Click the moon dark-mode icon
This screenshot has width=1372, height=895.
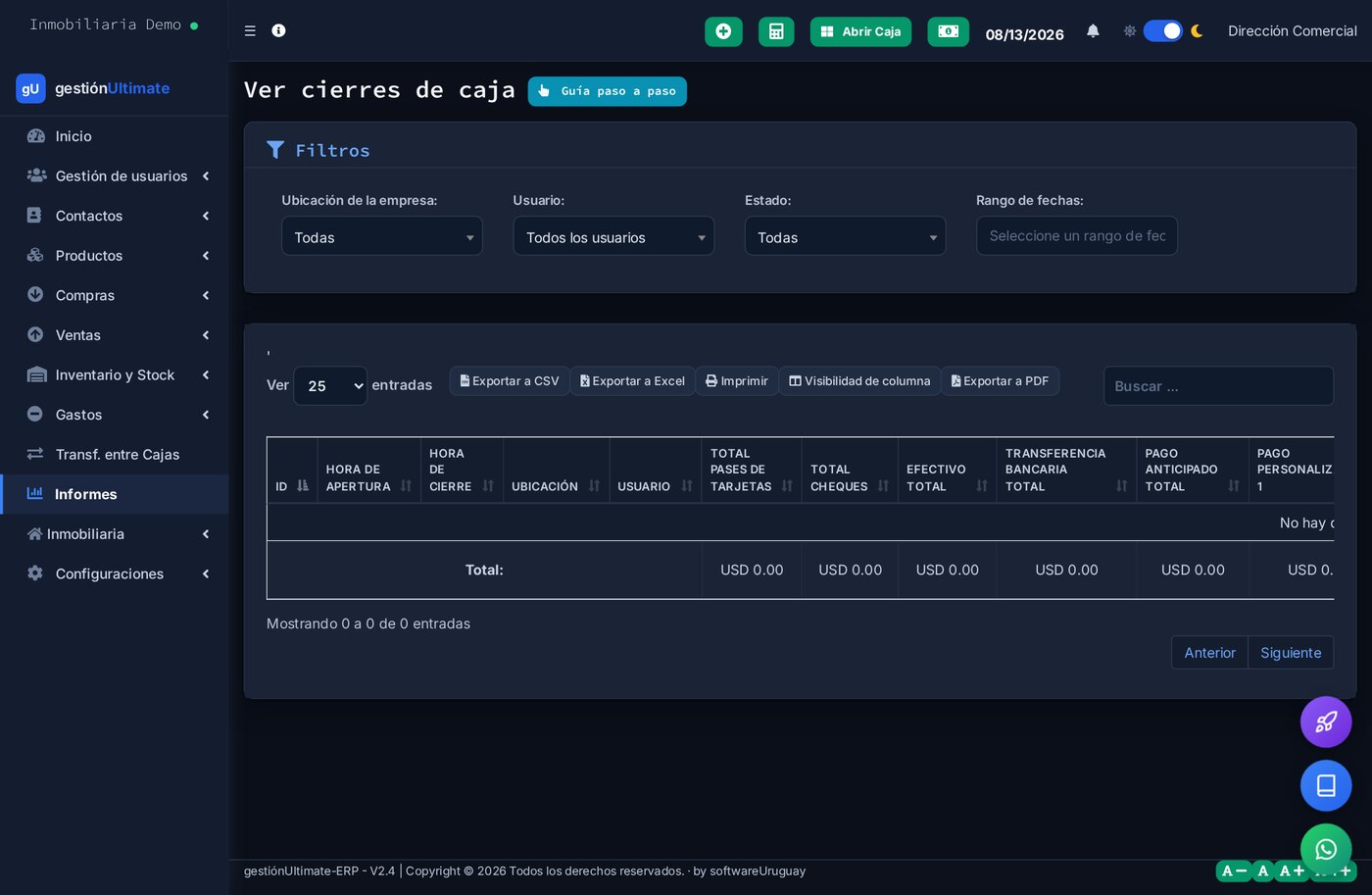(x=1197, y=31)
